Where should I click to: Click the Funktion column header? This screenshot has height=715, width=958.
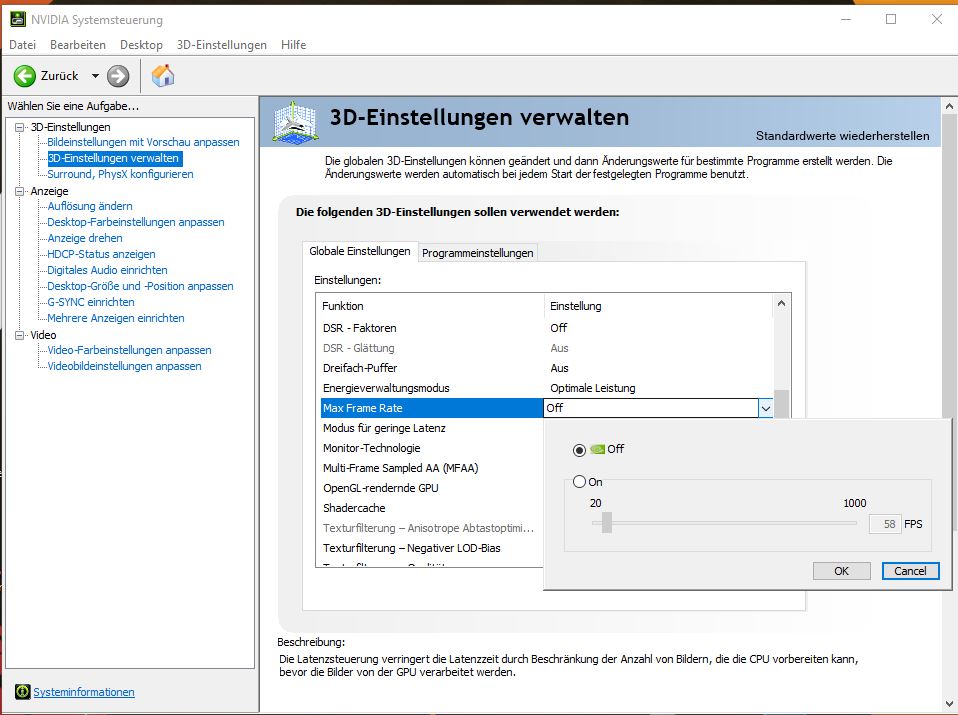431,306
